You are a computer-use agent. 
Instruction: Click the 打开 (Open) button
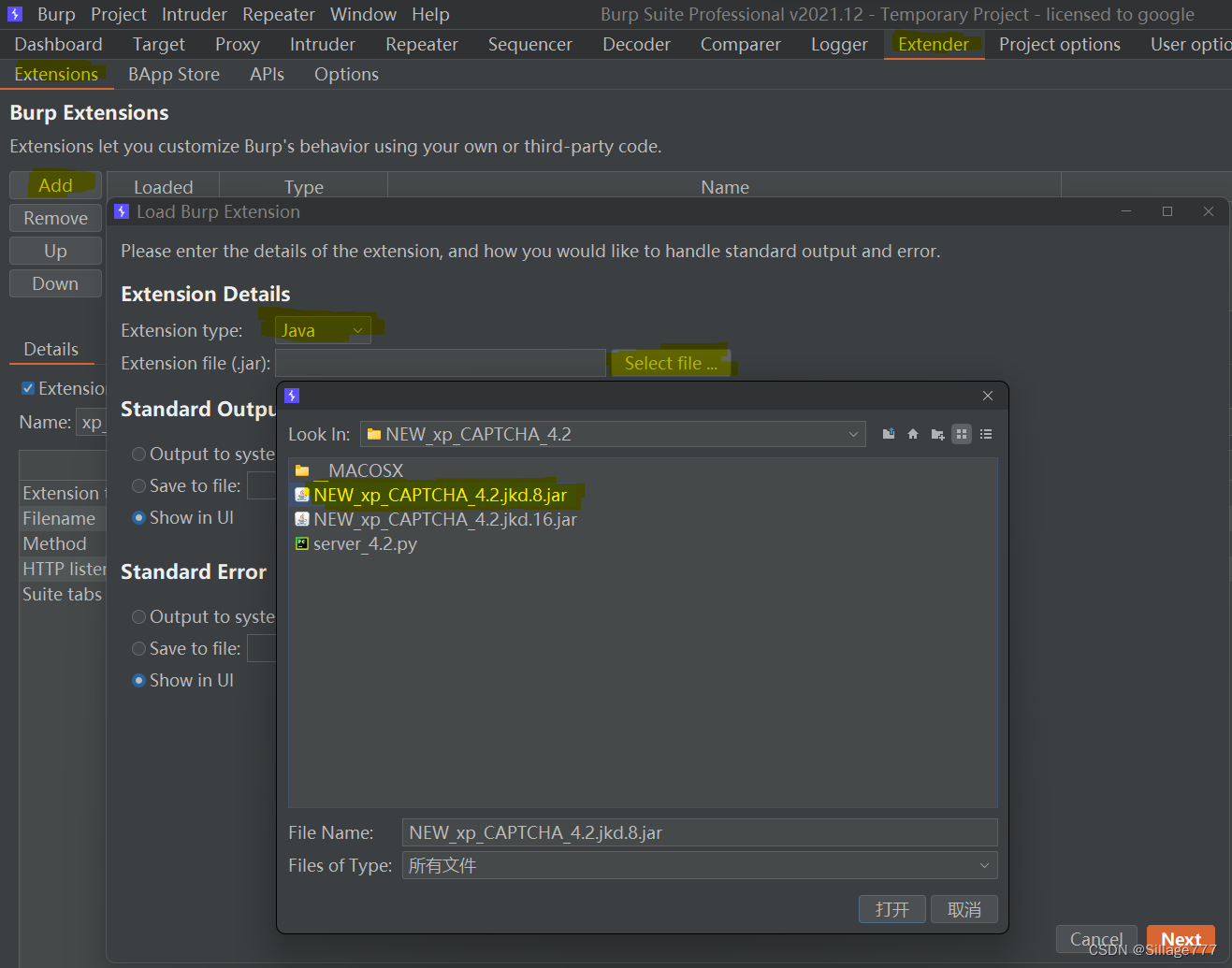(892, 909)
